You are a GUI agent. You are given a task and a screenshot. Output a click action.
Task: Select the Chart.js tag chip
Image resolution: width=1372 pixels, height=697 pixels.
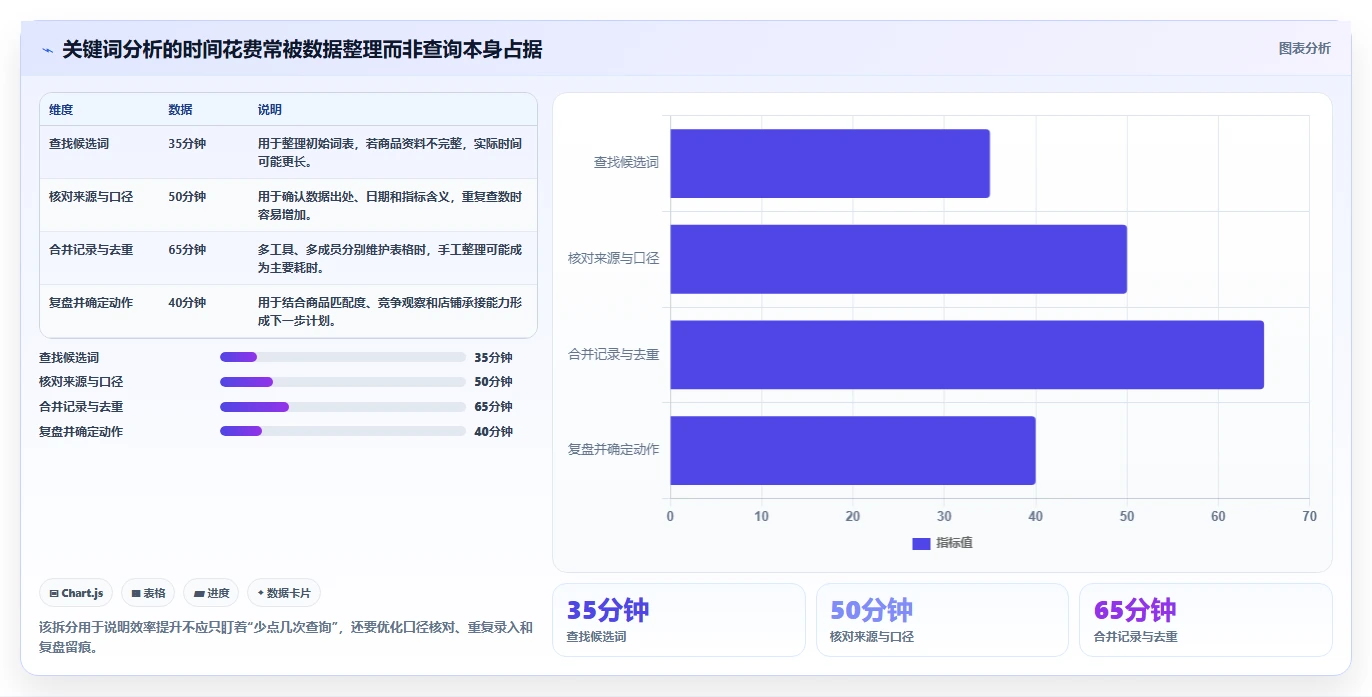coord(76,593)
